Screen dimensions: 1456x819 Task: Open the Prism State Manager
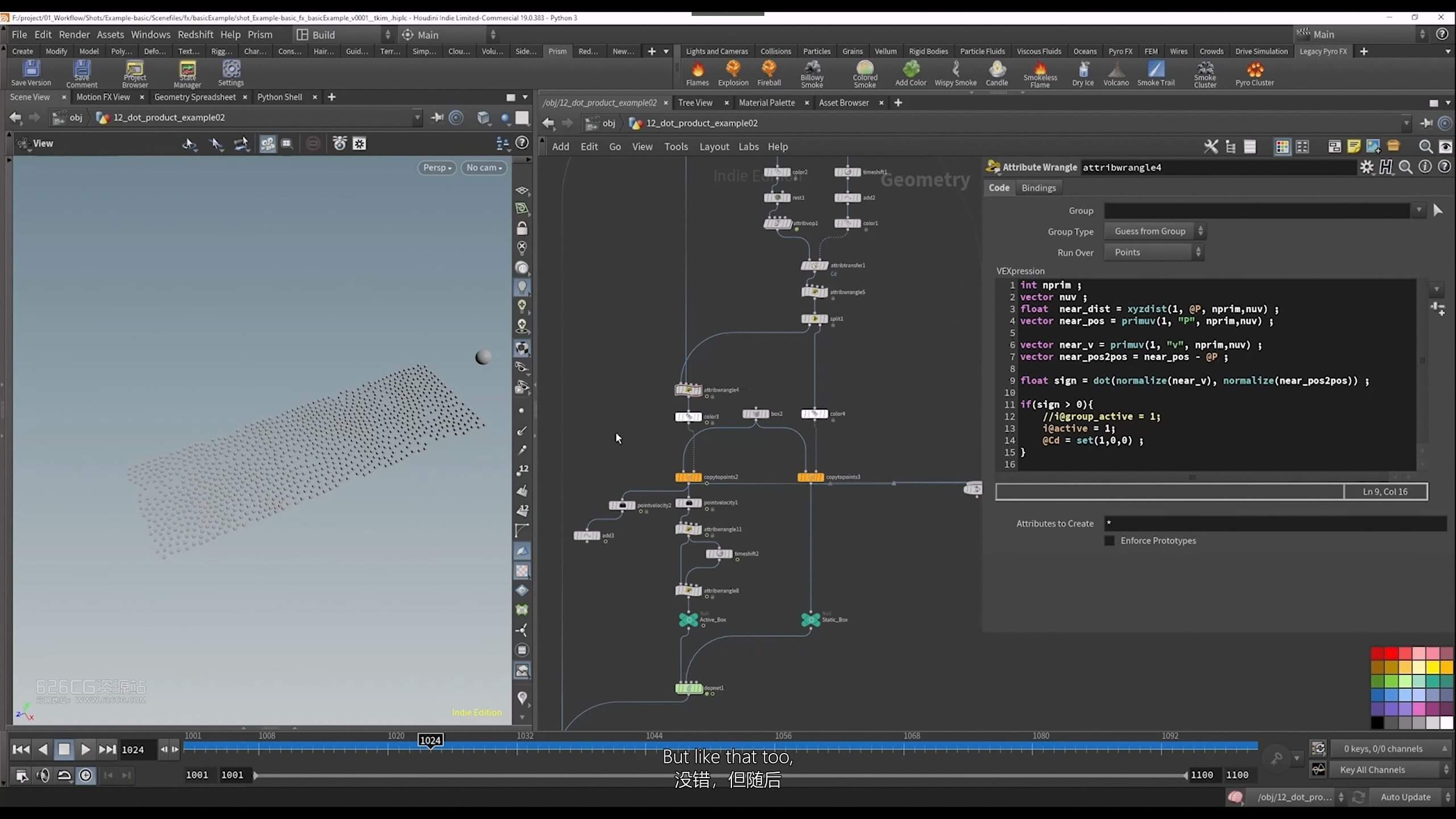(187, 75)
